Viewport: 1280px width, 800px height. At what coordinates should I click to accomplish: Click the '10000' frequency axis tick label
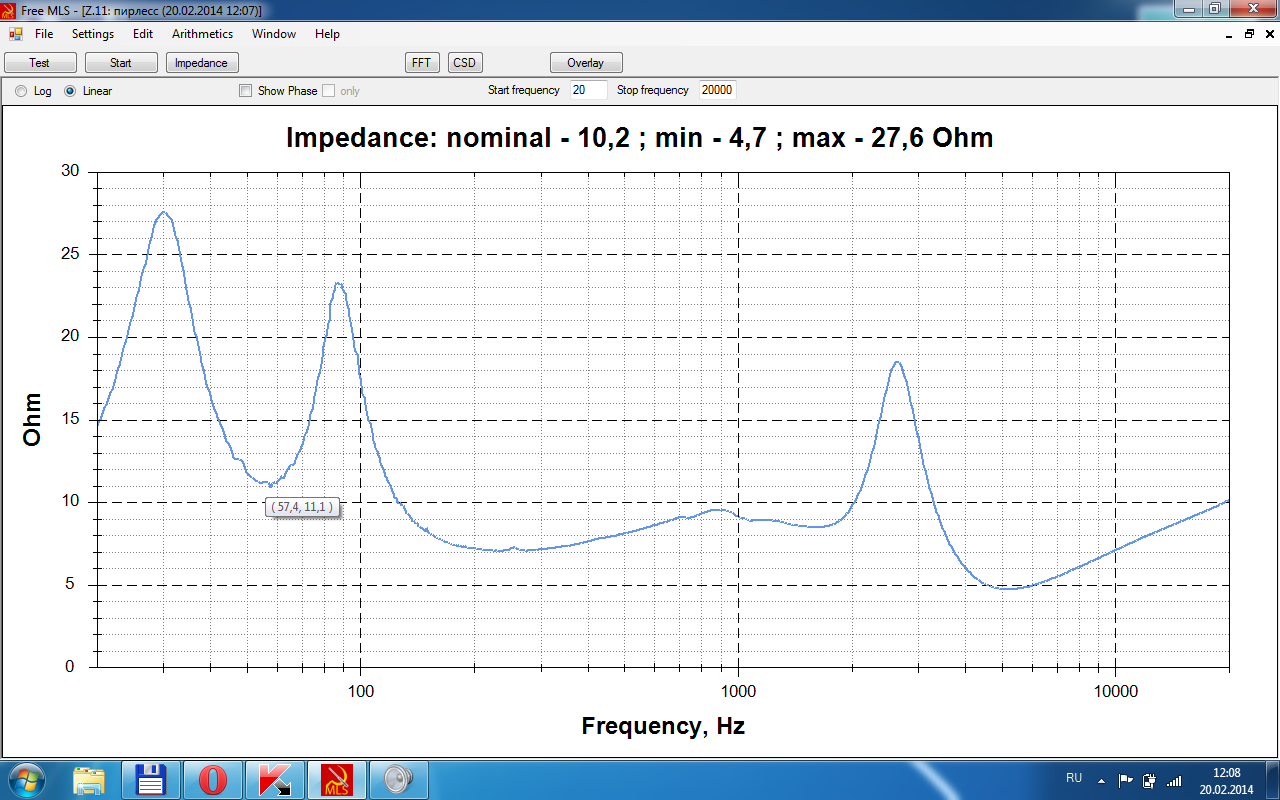[1116, 690]
